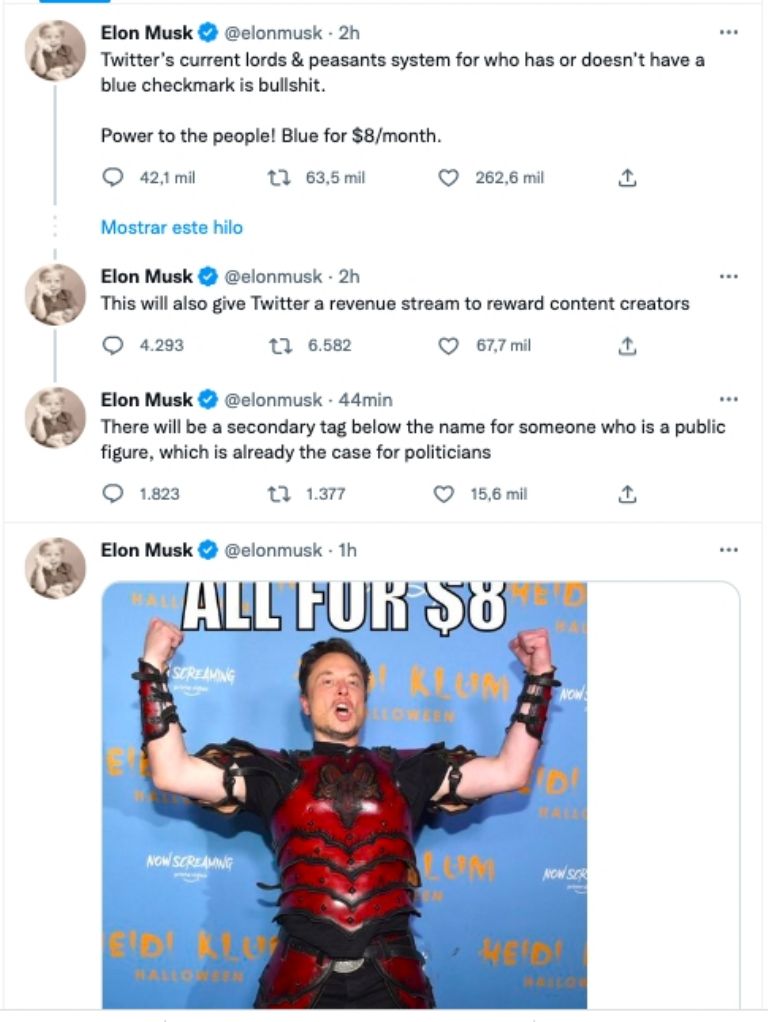Open more options on the 44min tweet
The height and width of the screenshot is (1022, 768).
[729, 399]
